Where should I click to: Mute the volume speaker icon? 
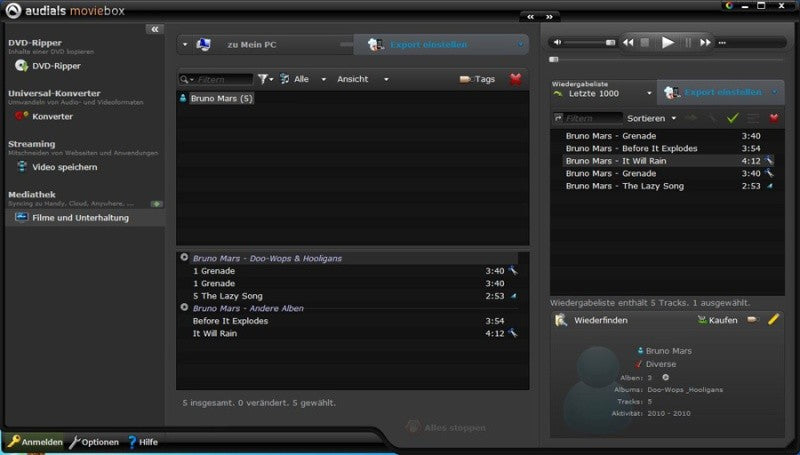click(557, 42)
